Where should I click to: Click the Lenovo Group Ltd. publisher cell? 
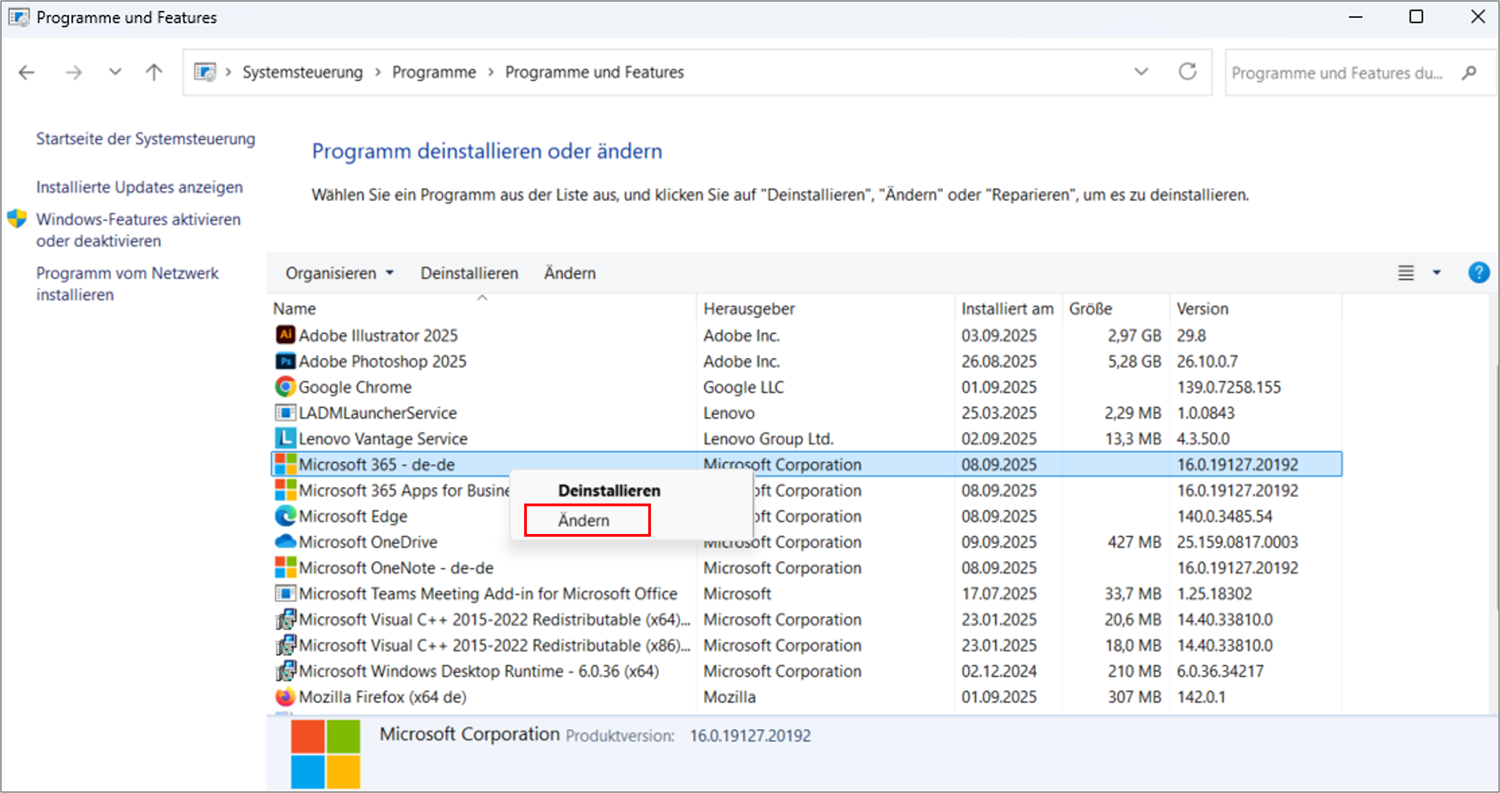pos(768,438)
